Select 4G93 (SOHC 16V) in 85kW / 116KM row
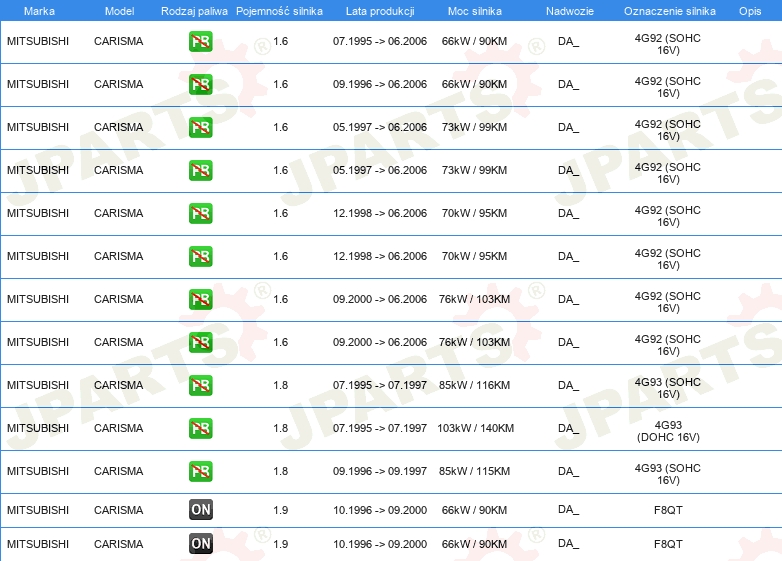The image size is (782, 561). [668, 388]
